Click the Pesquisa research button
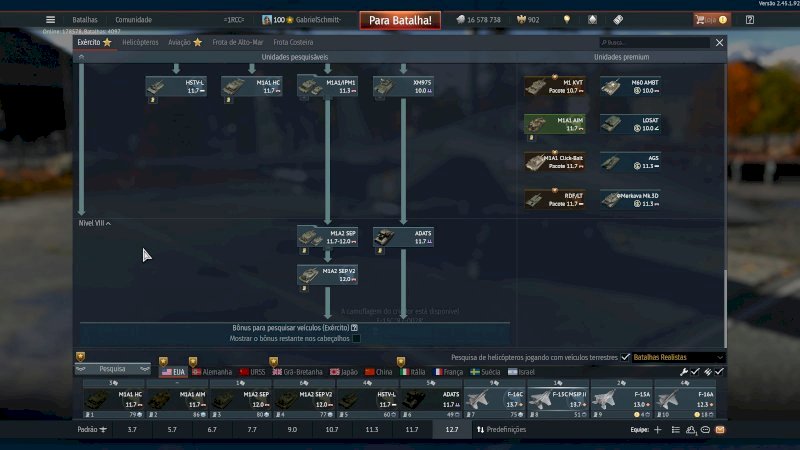Image resolution: width=800 pixels, height=450 pixels. tap(112, 369)
